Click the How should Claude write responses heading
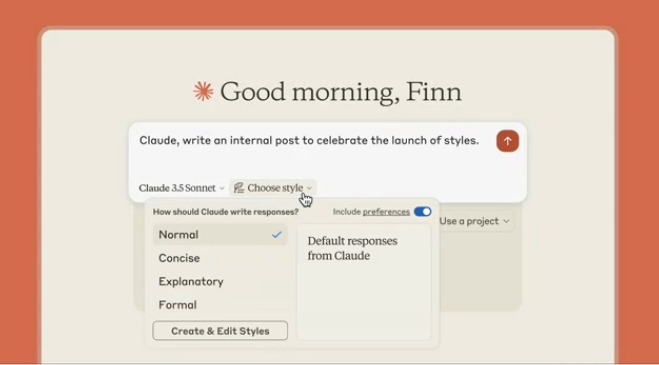Screen dimensions: 659x365 click(226, 212)
